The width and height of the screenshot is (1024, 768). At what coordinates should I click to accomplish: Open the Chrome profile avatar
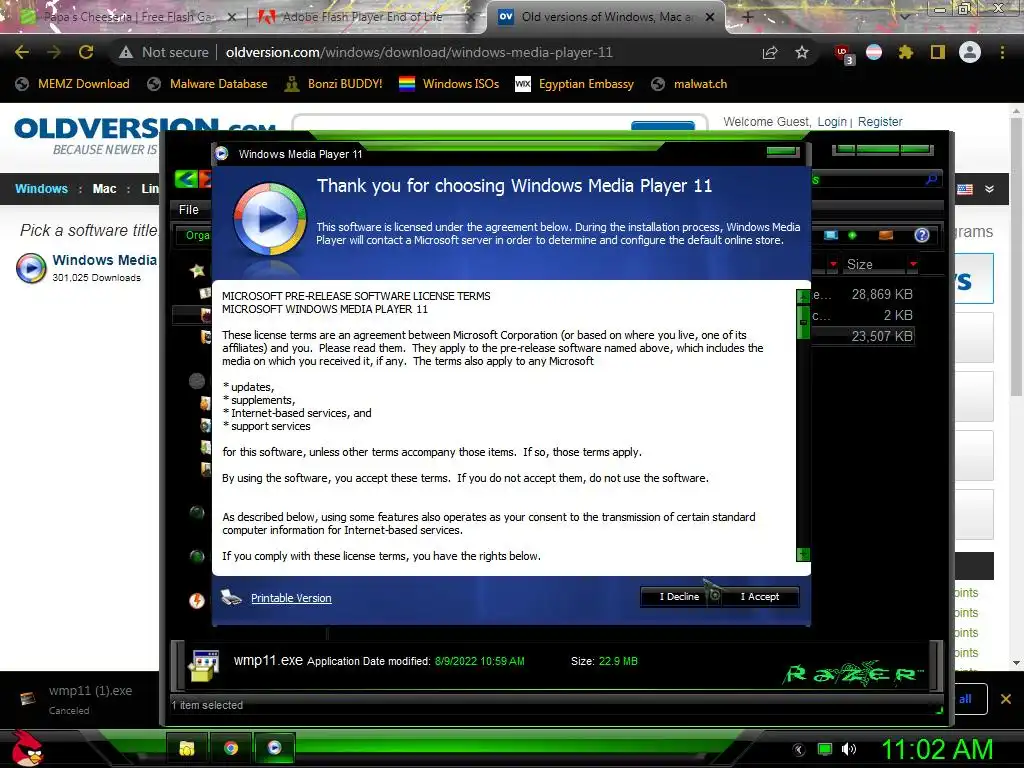pyautogui.click(x=970, y=52)
